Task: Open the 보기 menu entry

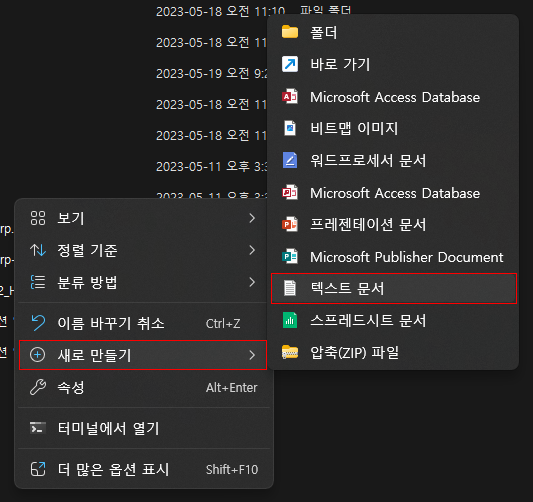Action: (143, 218)
